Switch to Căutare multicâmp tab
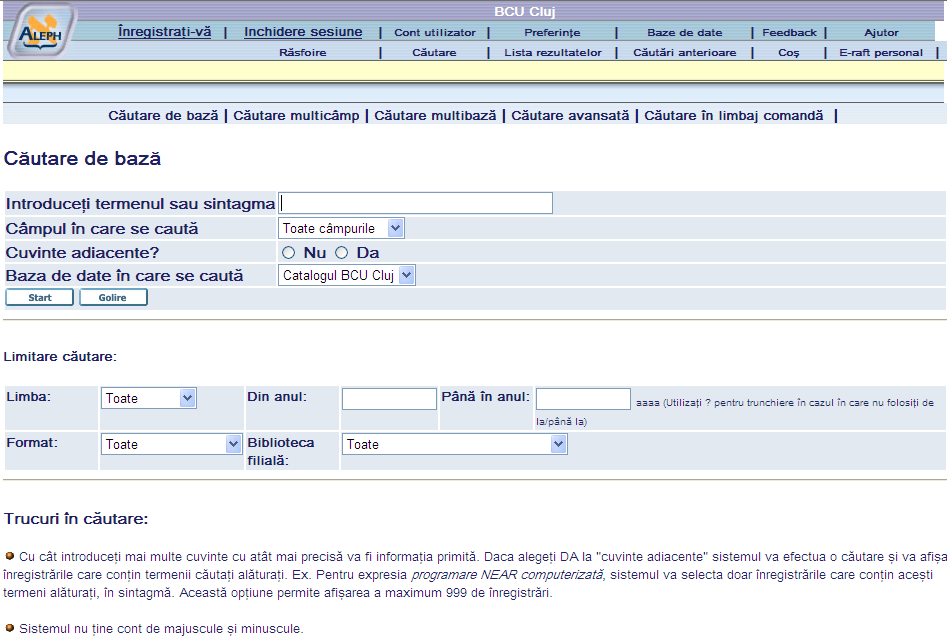Viewport: 947px width, 643px height. tap(296, 115)
